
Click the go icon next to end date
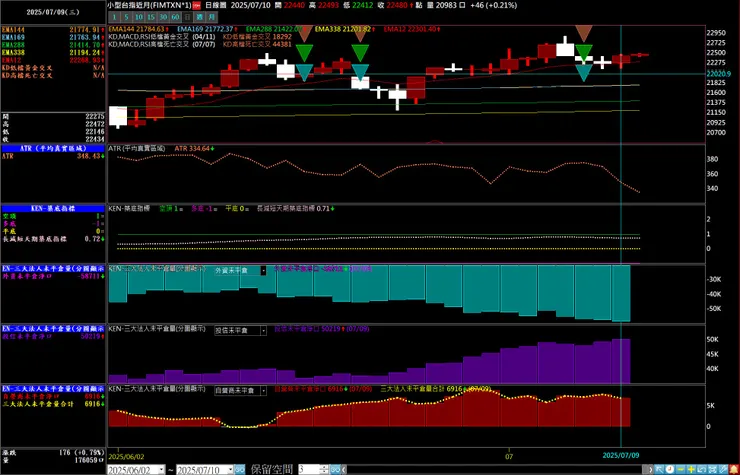(x=240, y=469)
